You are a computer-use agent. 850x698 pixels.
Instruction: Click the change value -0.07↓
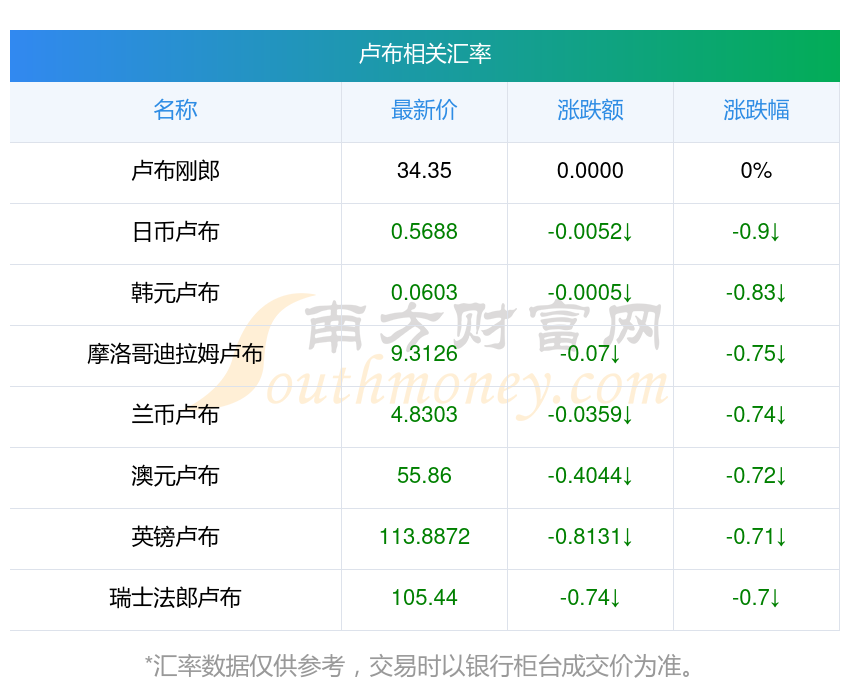coord(590,354)
